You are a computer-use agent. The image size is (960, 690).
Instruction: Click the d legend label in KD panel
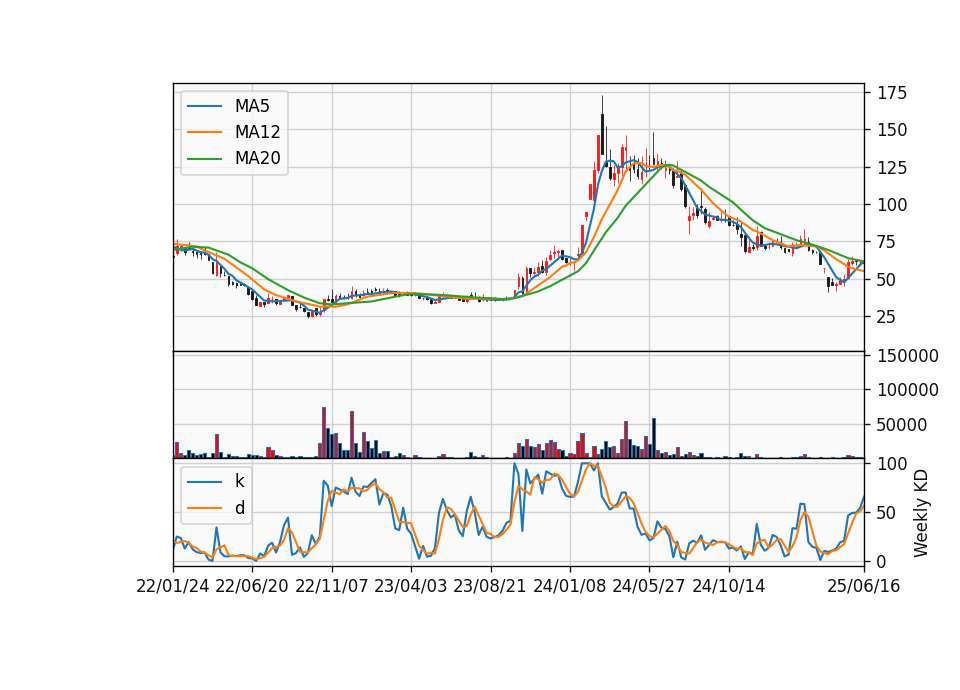240,508
